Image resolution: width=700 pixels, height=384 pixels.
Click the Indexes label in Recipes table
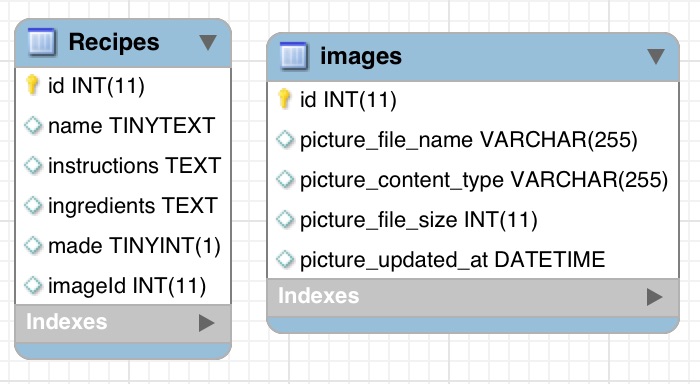point(67,322)
